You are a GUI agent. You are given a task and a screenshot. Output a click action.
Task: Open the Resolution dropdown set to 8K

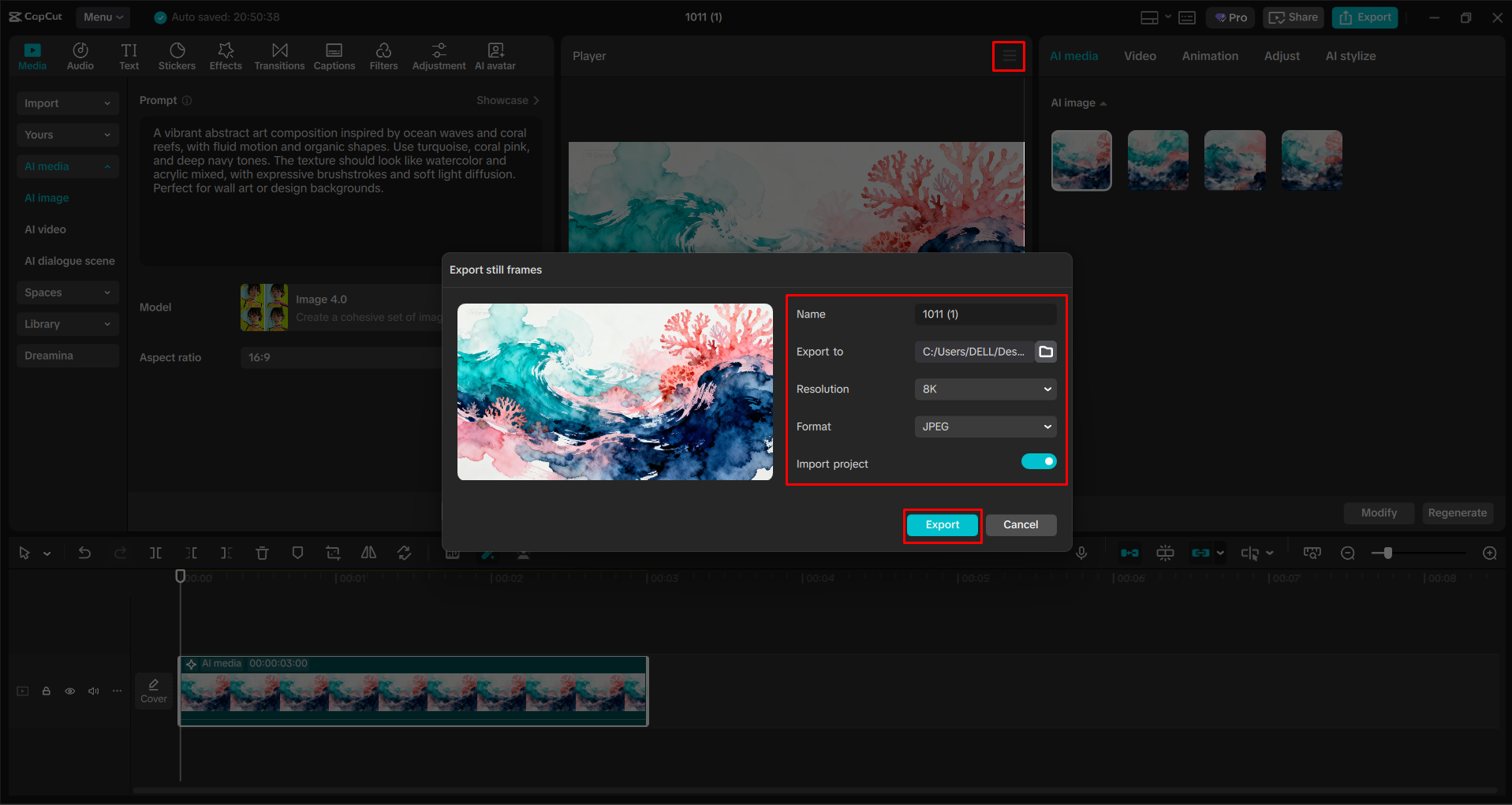pyautogui.click(x=985, y=389)
